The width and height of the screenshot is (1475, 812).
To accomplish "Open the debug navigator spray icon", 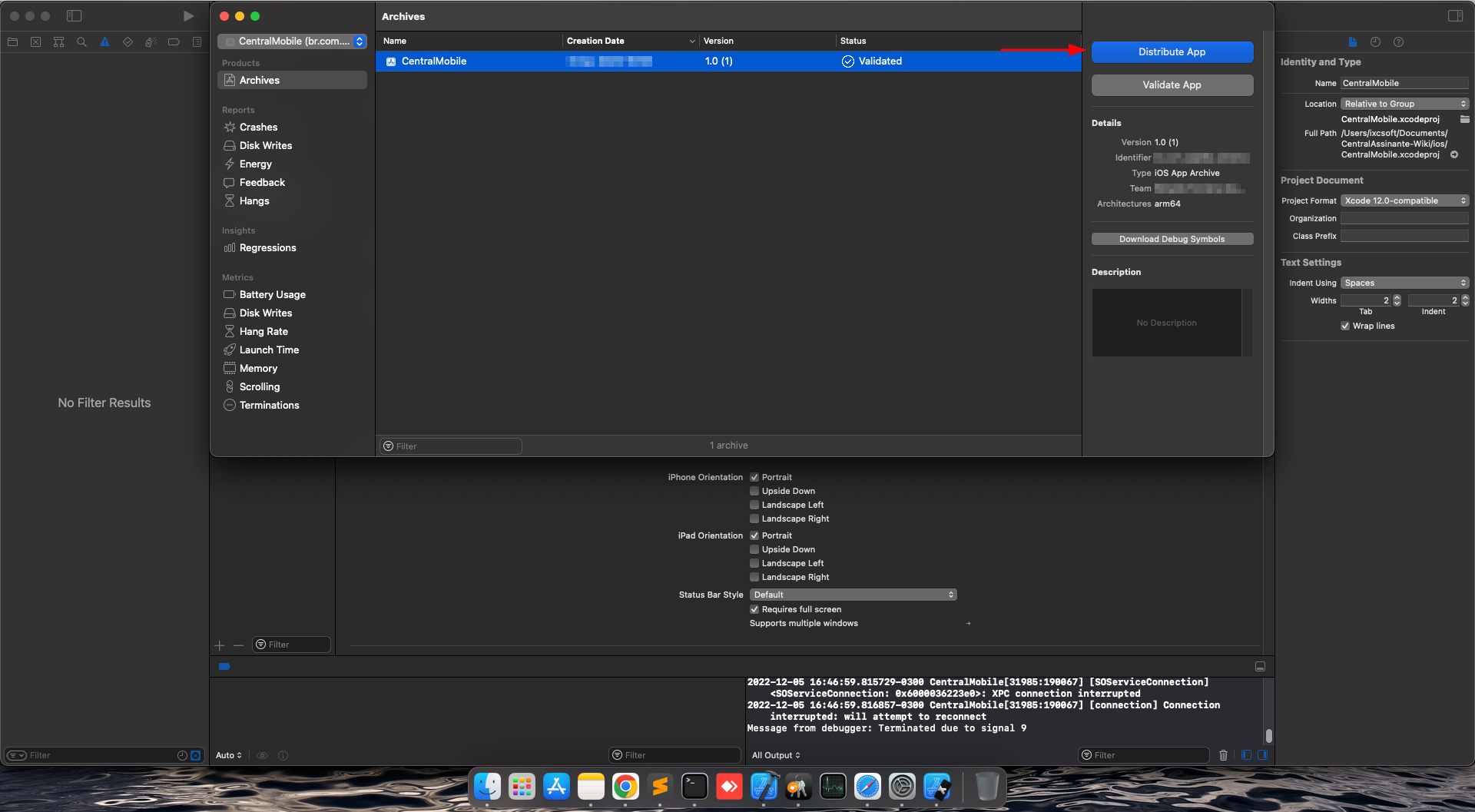I will point(151,42).
